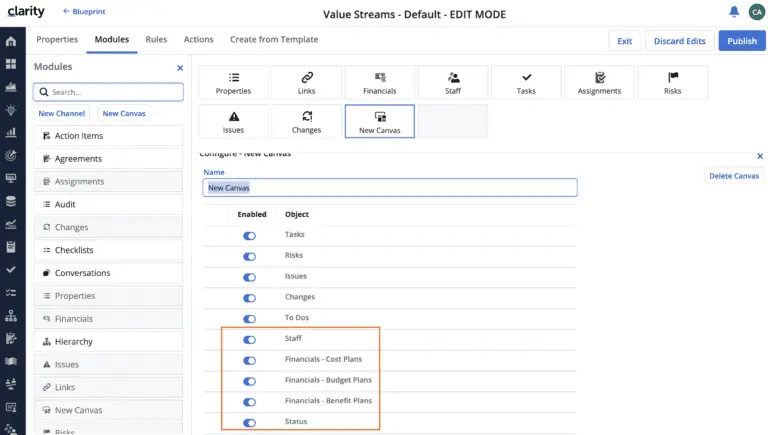The width and height of the screenshot is (768, 435).
Task: Toggle the Changes object switch
Action: click(249, 298)
